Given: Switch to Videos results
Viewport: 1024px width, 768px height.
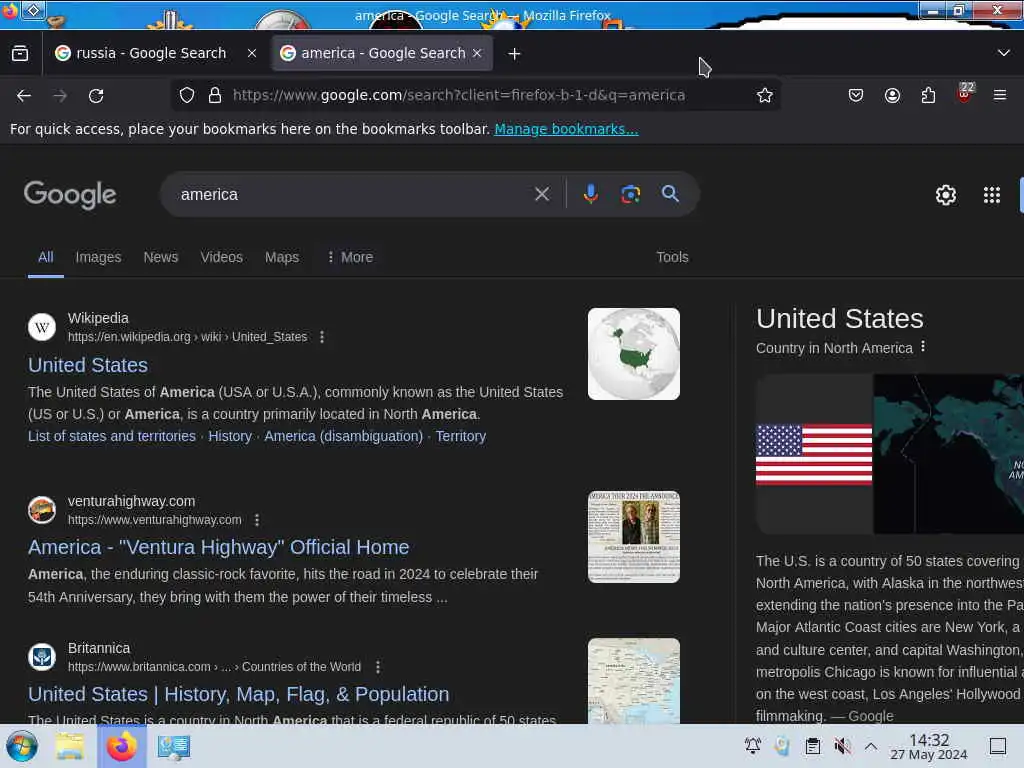Looking at the screenshot, I should click(221, 257).
